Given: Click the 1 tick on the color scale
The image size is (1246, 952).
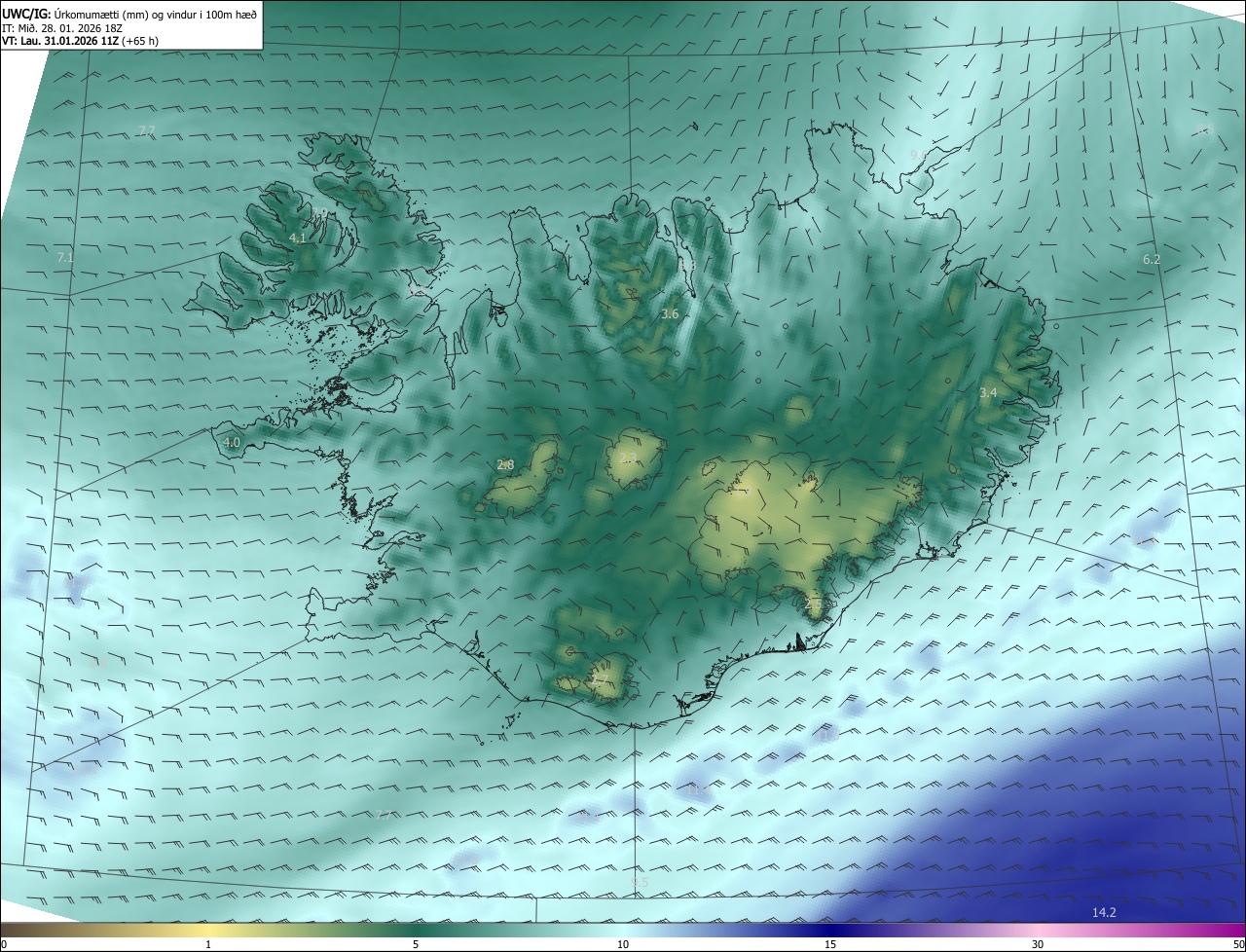Looking at the screenshot, I should click(208, 944).
